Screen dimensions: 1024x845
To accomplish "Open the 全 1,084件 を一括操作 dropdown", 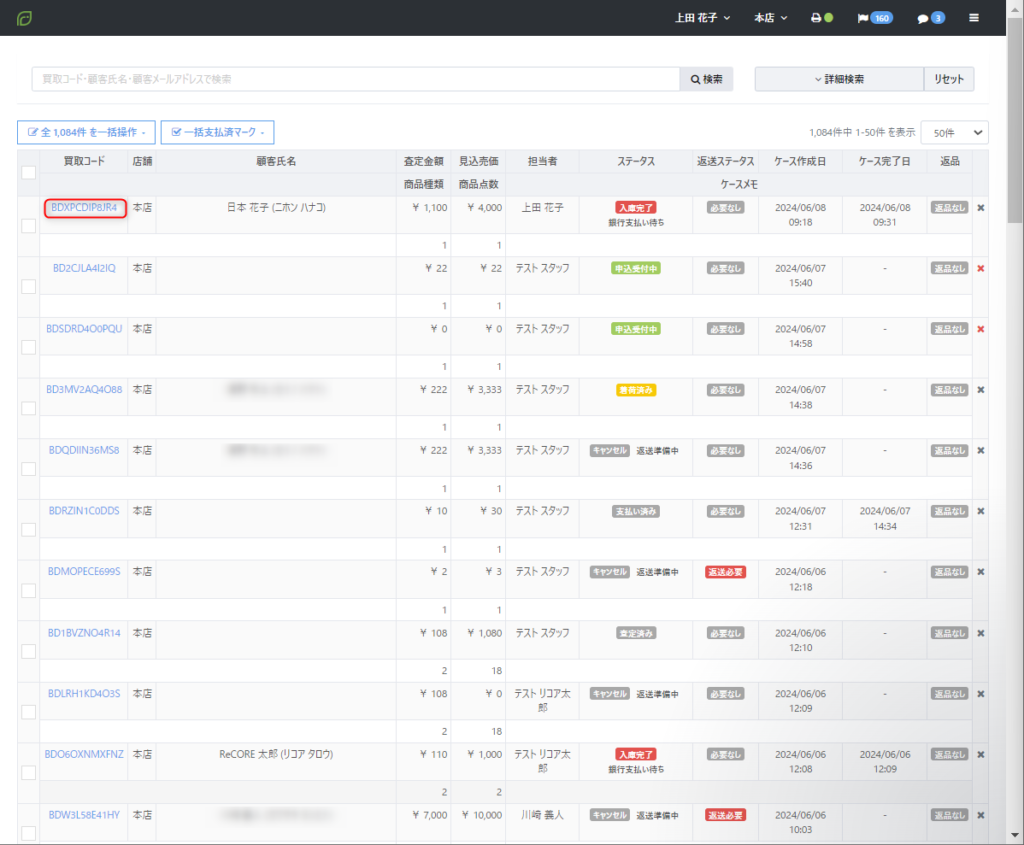I will tap(86, 132).
